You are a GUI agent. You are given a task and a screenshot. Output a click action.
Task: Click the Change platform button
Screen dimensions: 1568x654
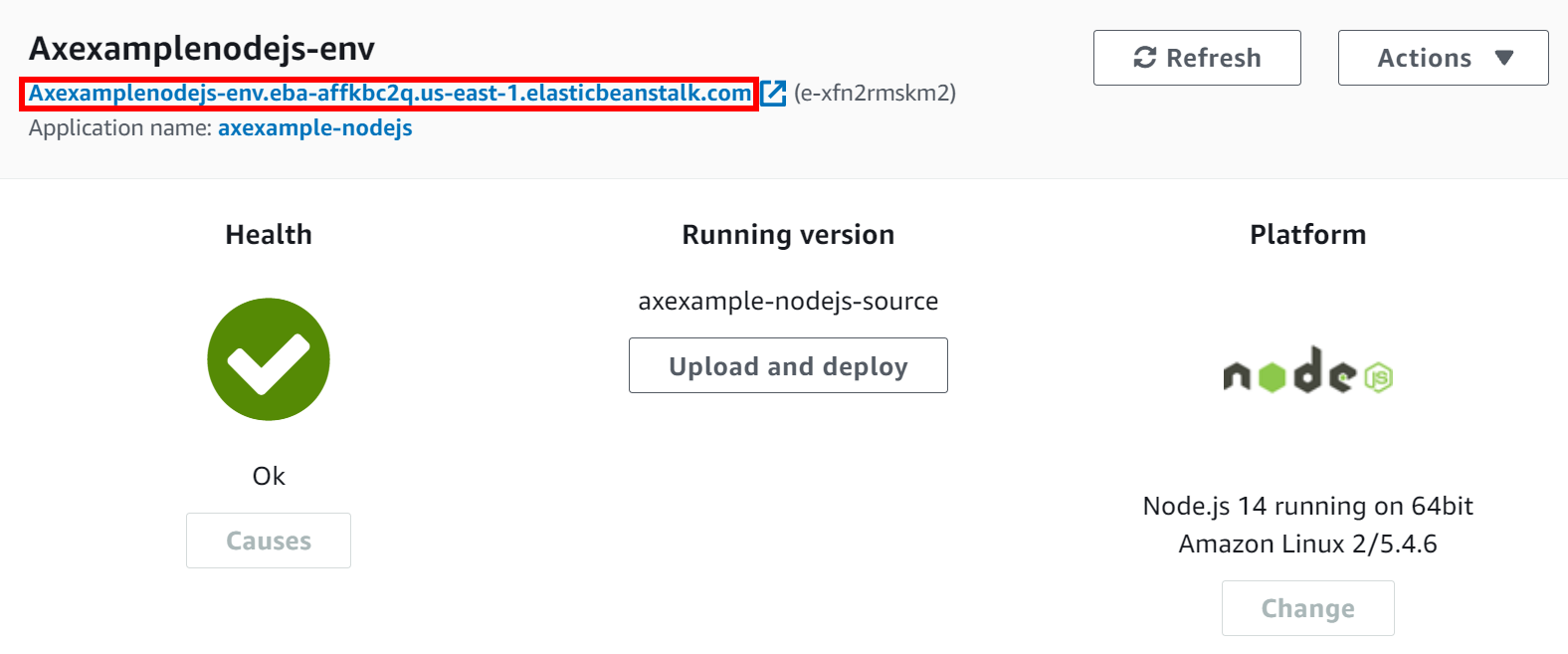tap(1307, 608)
